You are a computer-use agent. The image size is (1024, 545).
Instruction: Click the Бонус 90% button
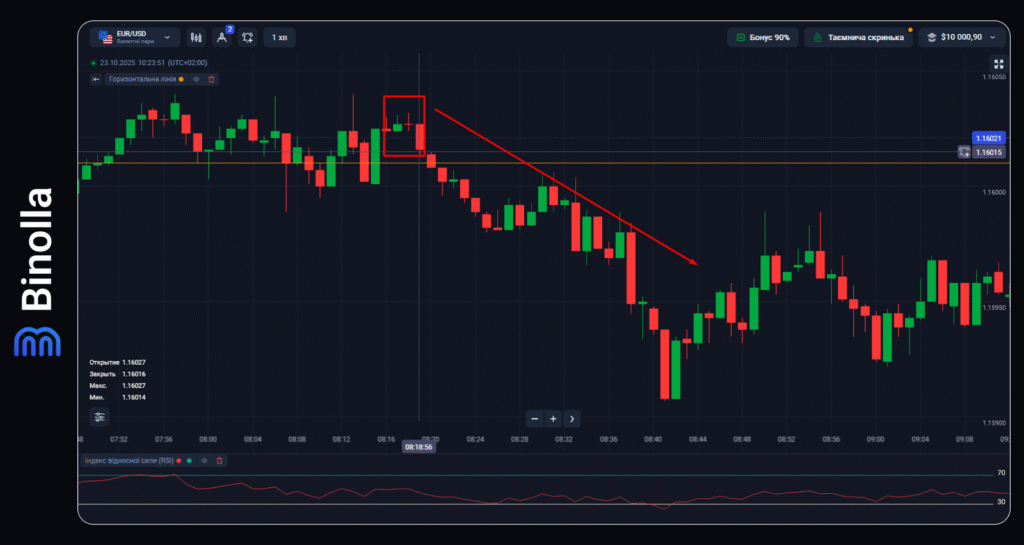point(763,37)
